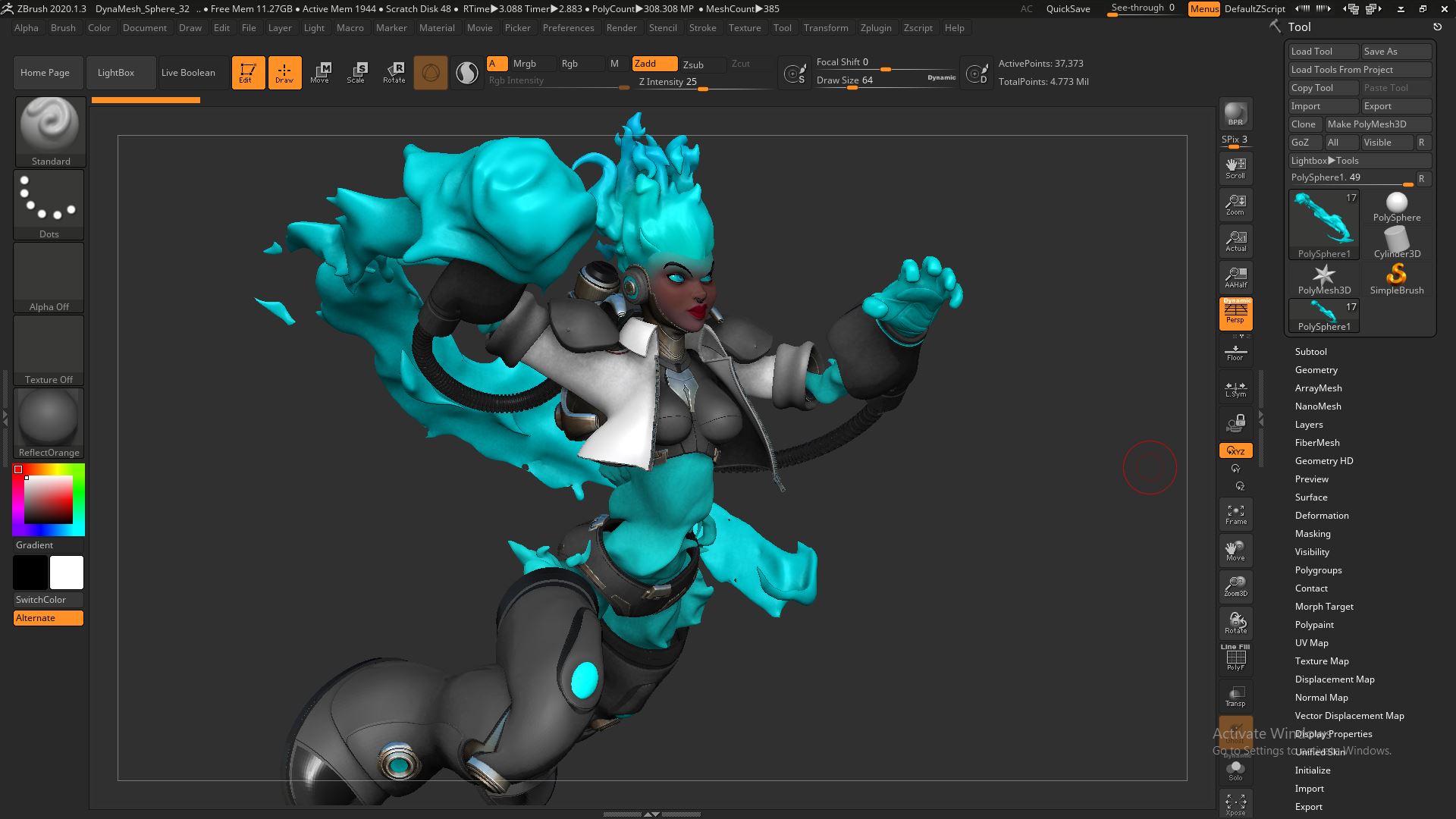
Task: Expand the UV Map section
Action: [1311, 643]
